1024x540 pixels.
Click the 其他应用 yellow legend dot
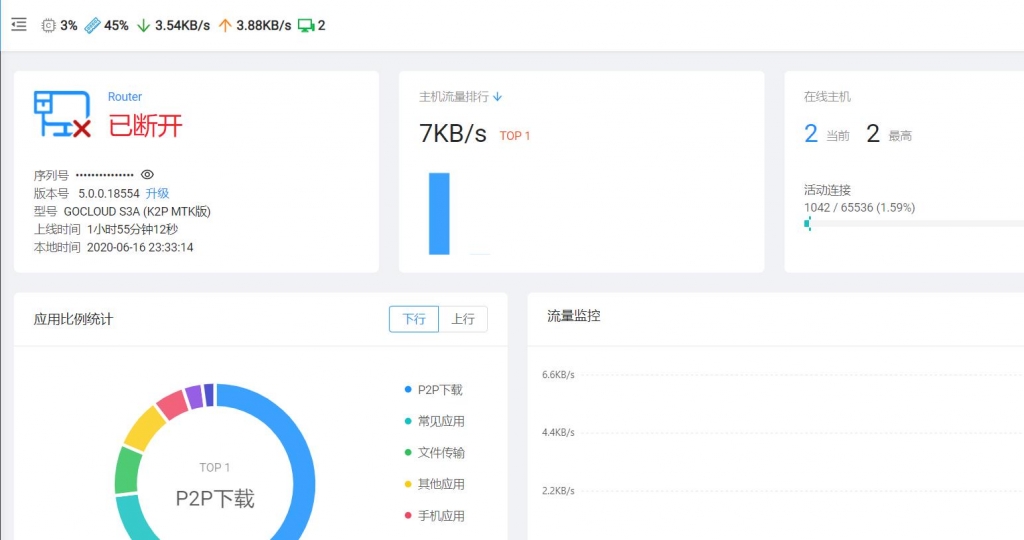point(408,484)
